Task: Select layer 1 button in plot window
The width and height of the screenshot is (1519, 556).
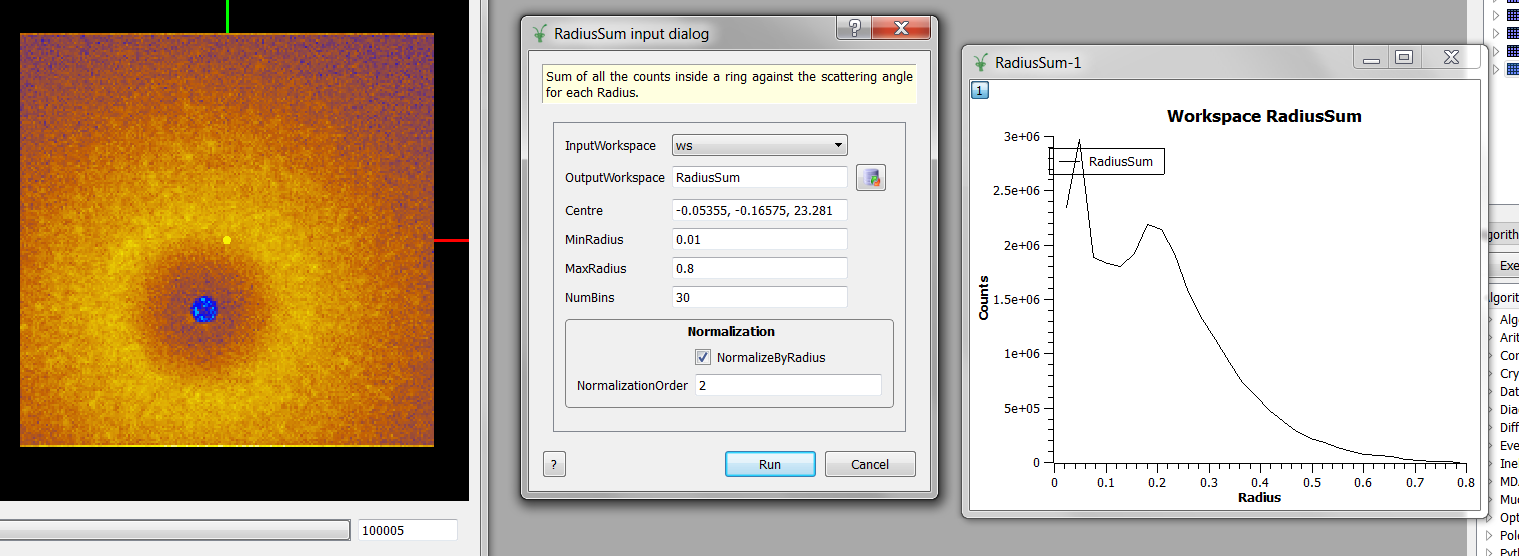Action: 981,90
